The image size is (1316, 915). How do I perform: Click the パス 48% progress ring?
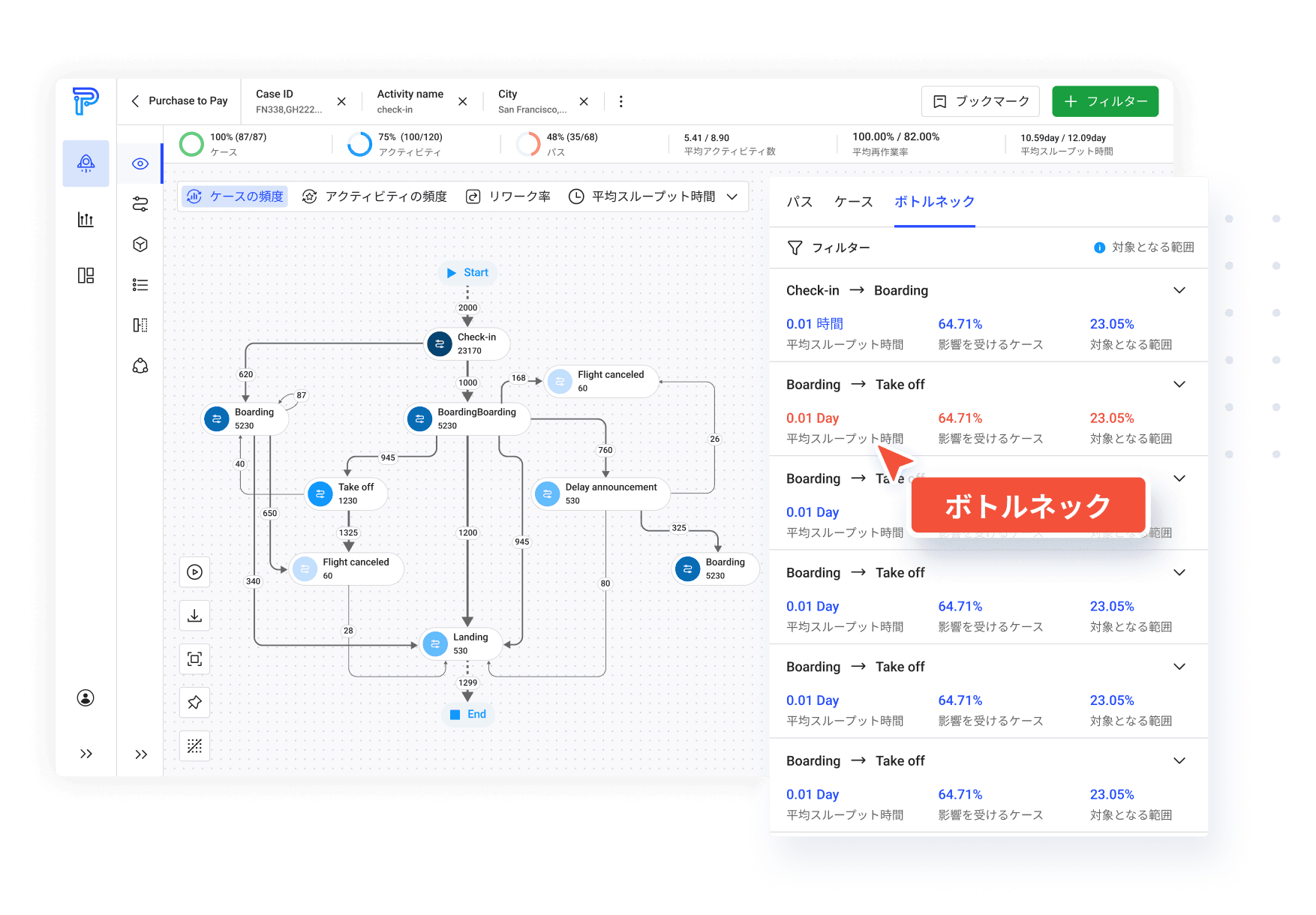pos(528,144)
